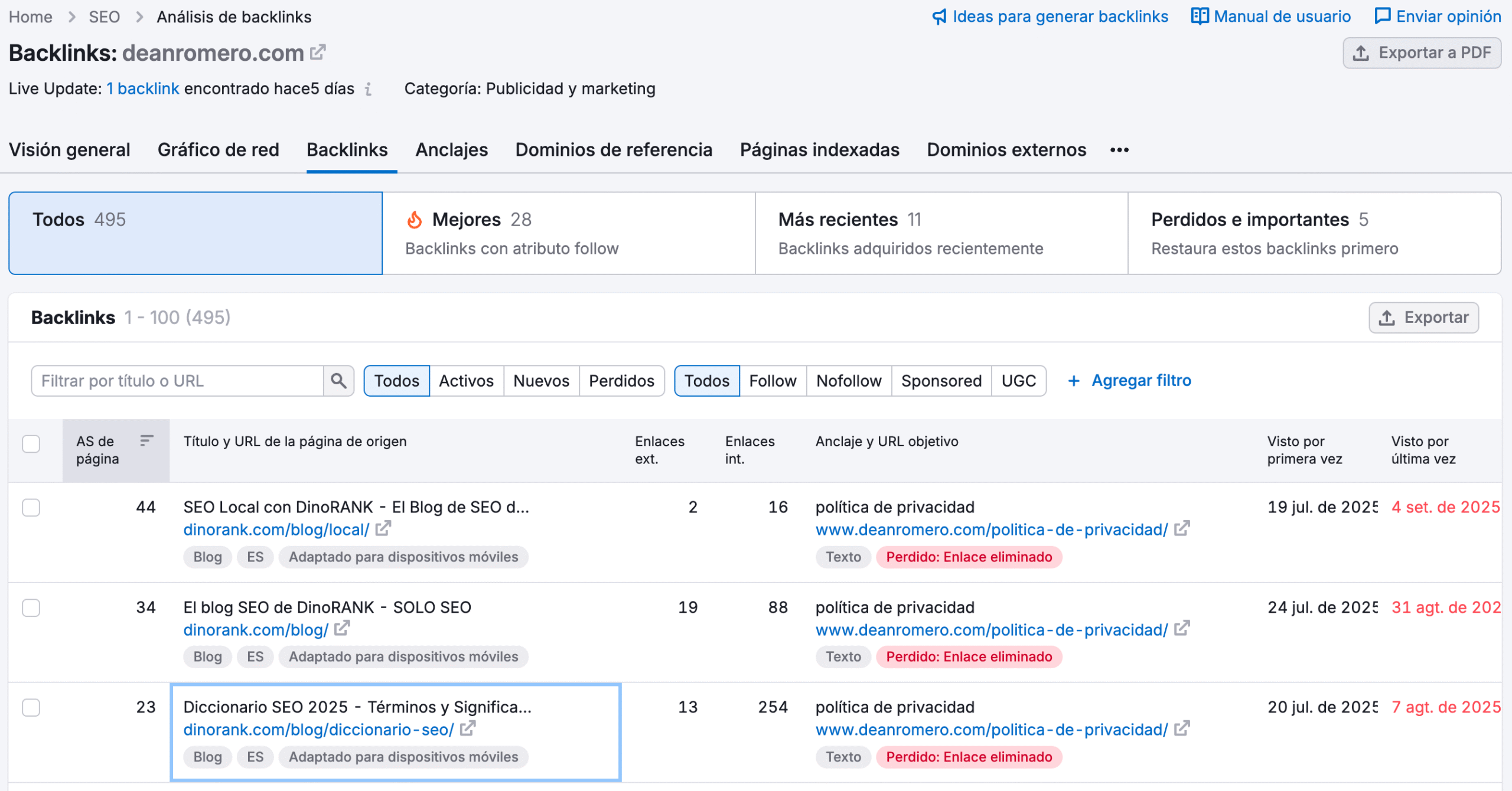Focus the Filtrar por título o URL field
This screenshot has width=1512, height=791.
[177, 381]
